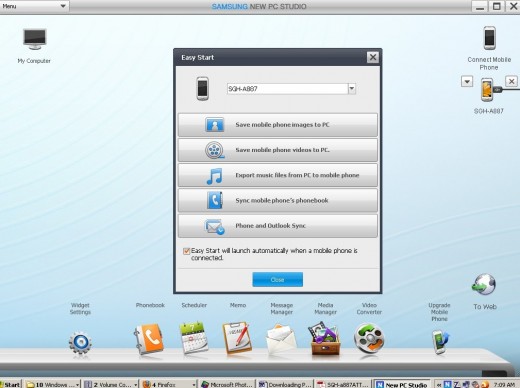Switch to Microsoft Photo taskbar item
Screen dimensions: 520x388
pyautogui.click(x=227, y=384)
